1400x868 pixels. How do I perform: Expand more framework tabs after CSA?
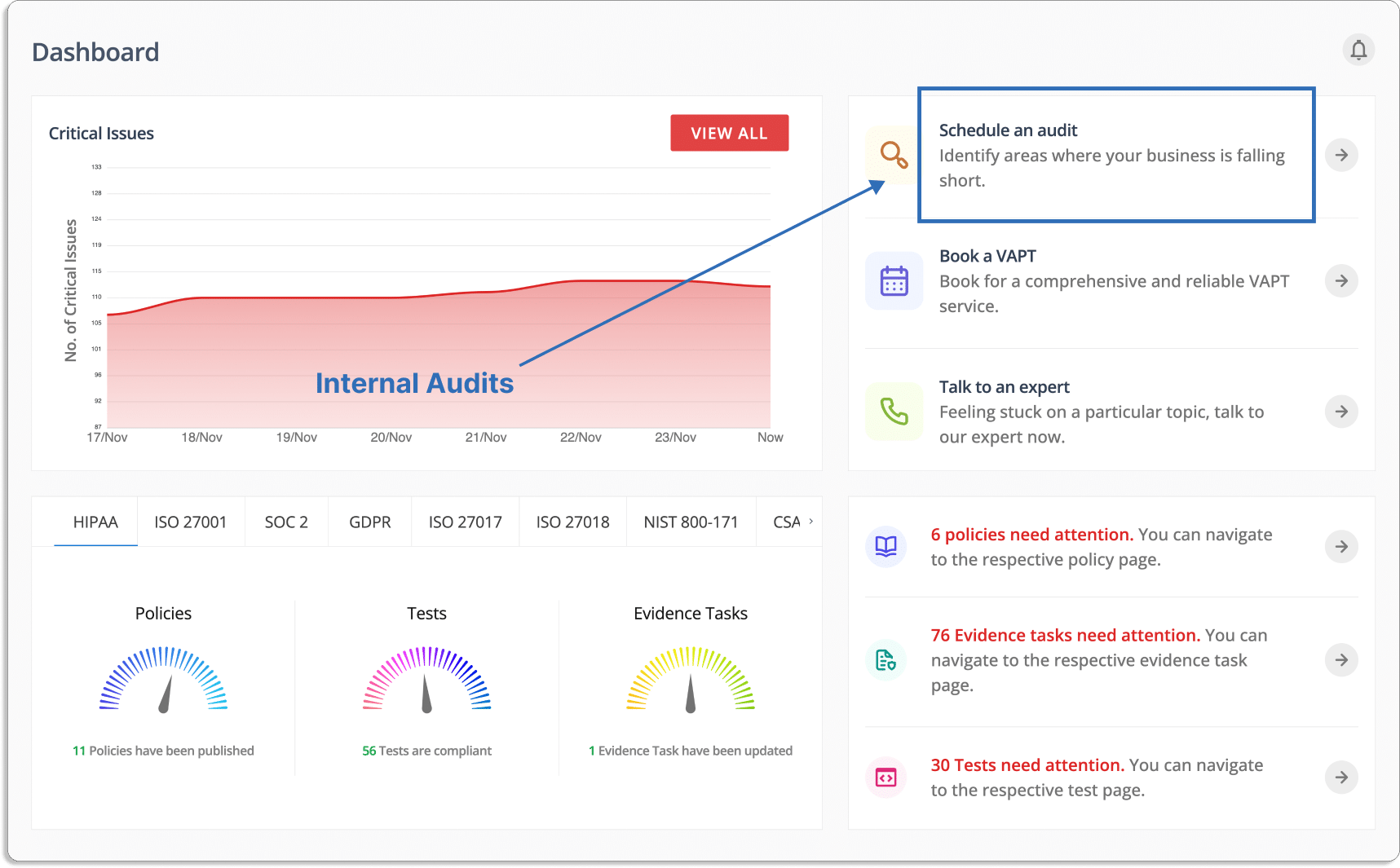pyautogui.click(x=810, y=522)
